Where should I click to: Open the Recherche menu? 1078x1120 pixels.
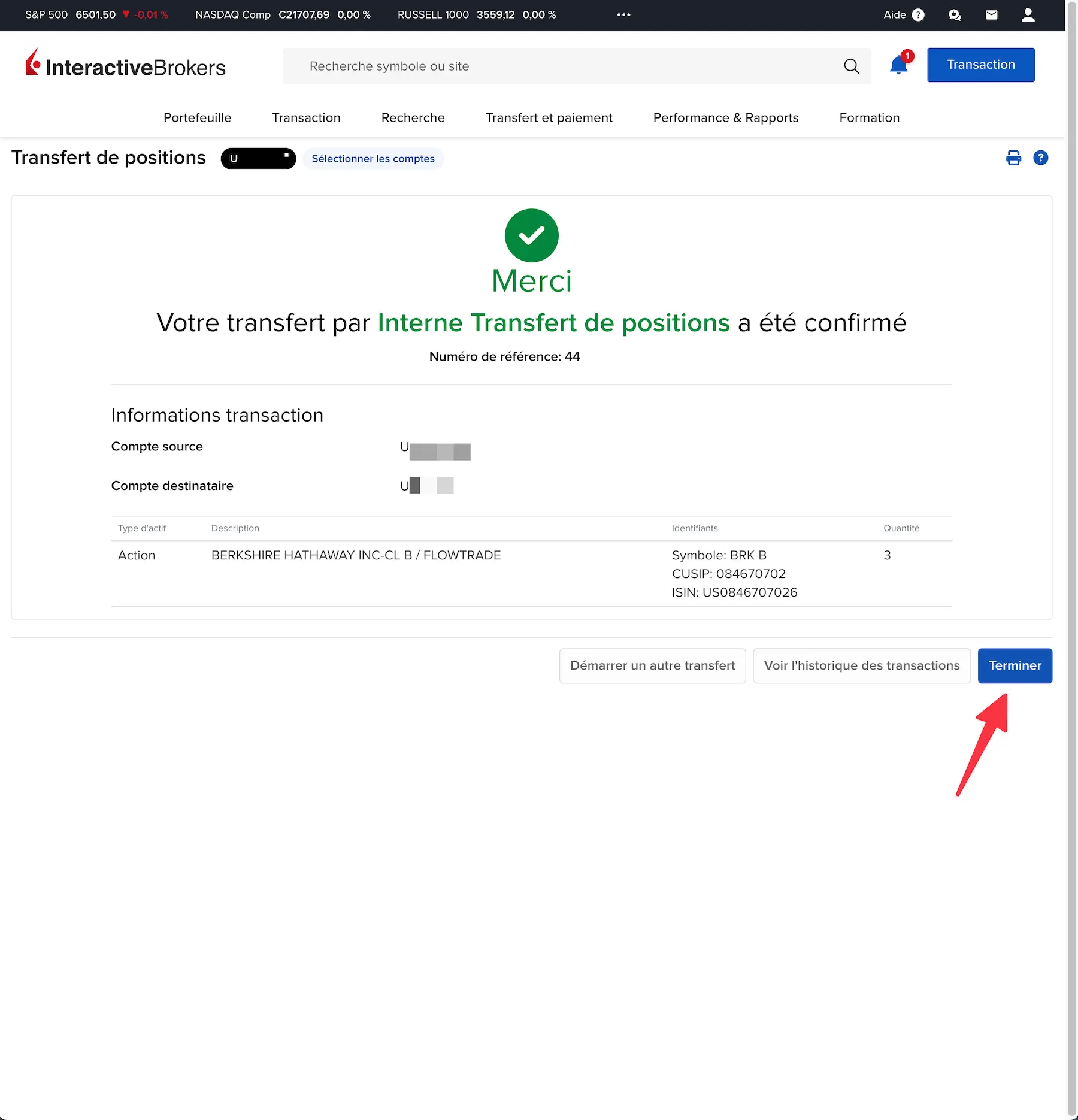click(x=413, y=117)
